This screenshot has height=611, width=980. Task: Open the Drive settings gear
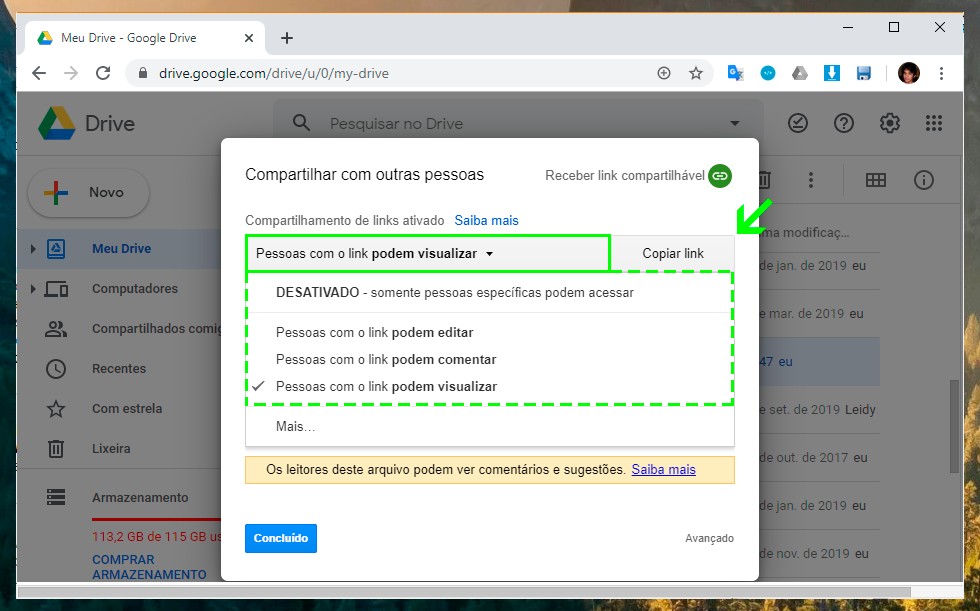(889, 123)
